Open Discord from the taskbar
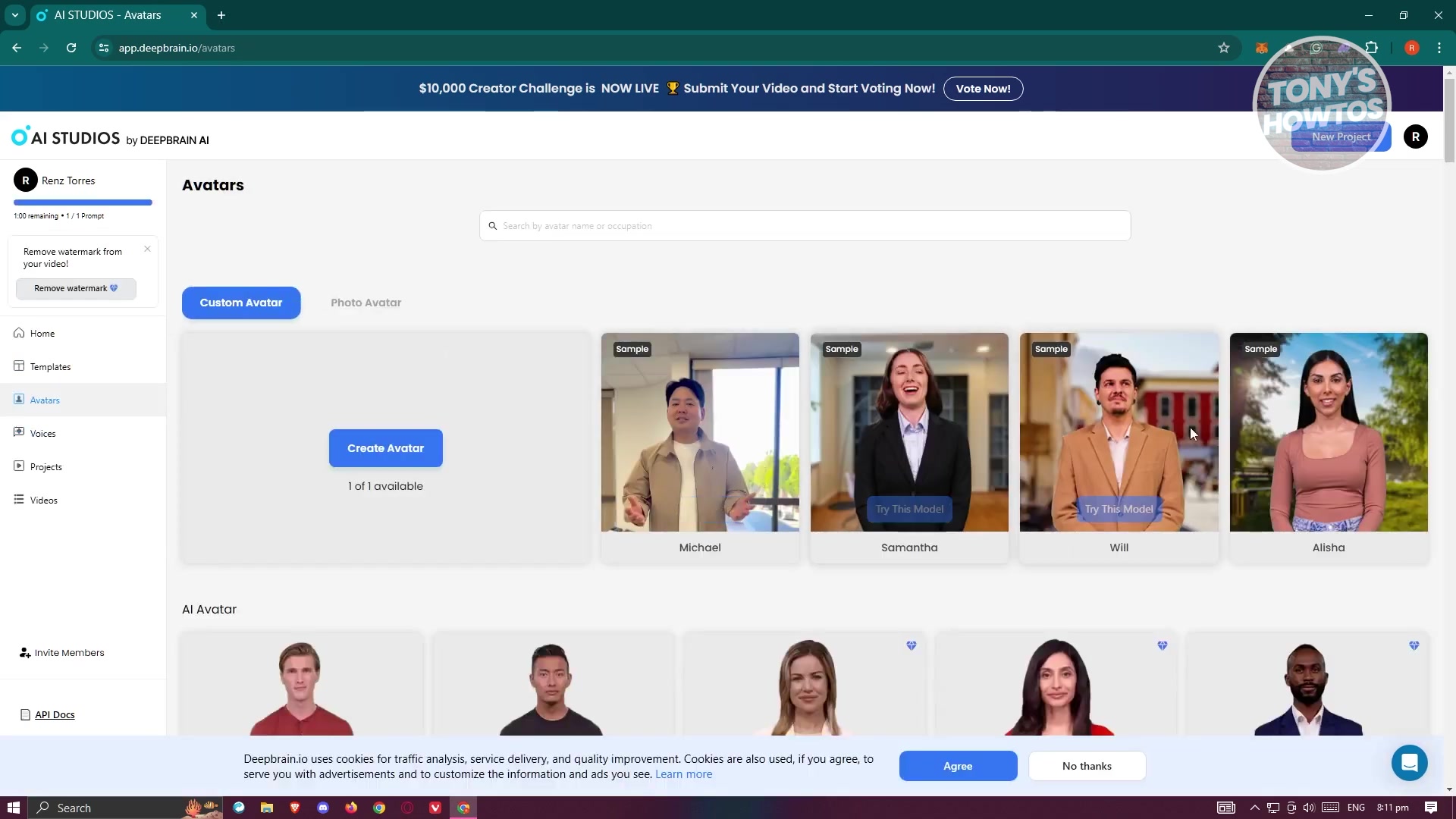Image resolution: width=1456 pixels, height=819 pixels. (323, 808)
